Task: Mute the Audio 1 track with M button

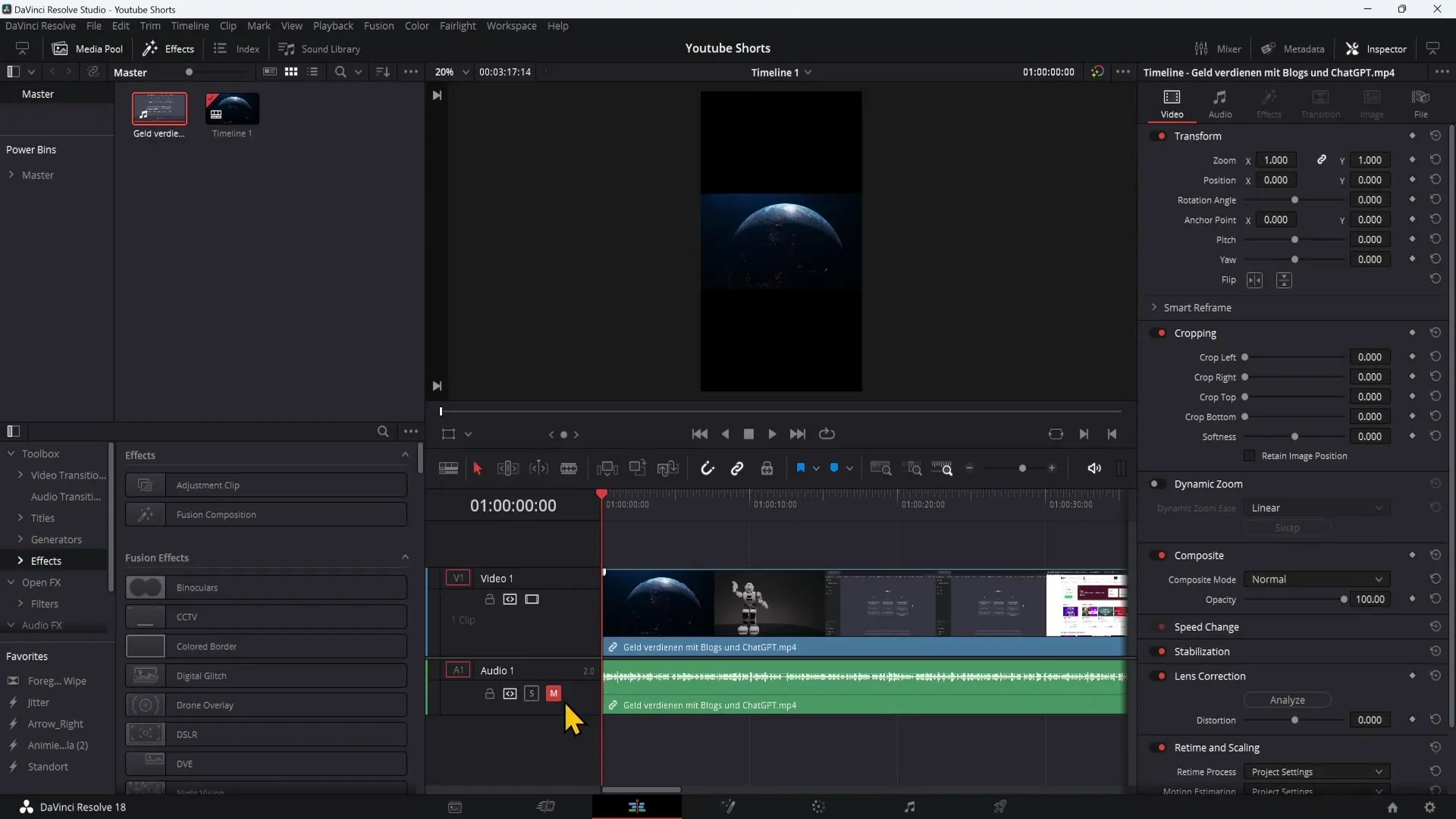Action: (553, 693)
